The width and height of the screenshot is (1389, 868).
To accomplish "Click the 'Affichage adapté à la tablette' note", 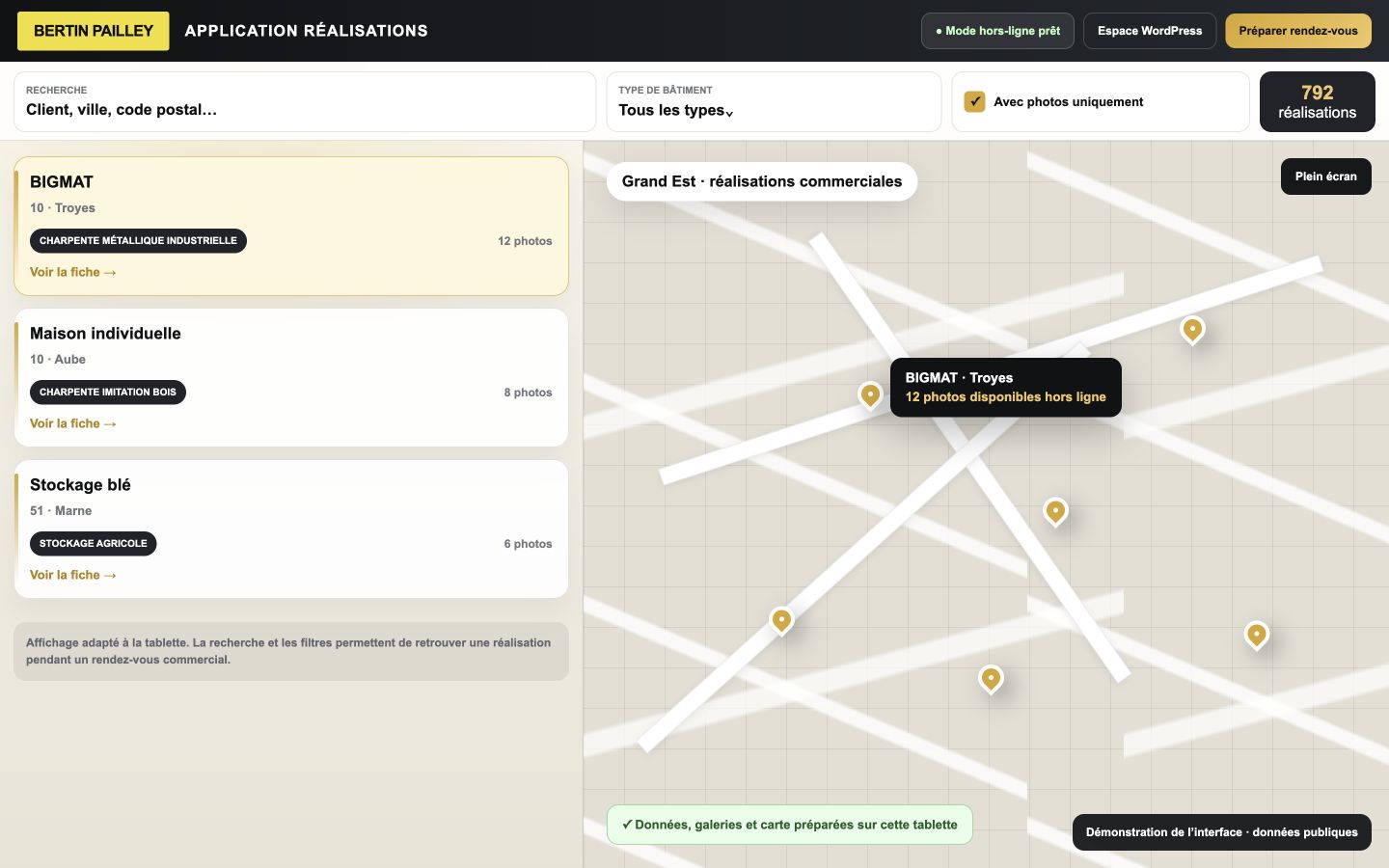I will (x=291, y=652).
